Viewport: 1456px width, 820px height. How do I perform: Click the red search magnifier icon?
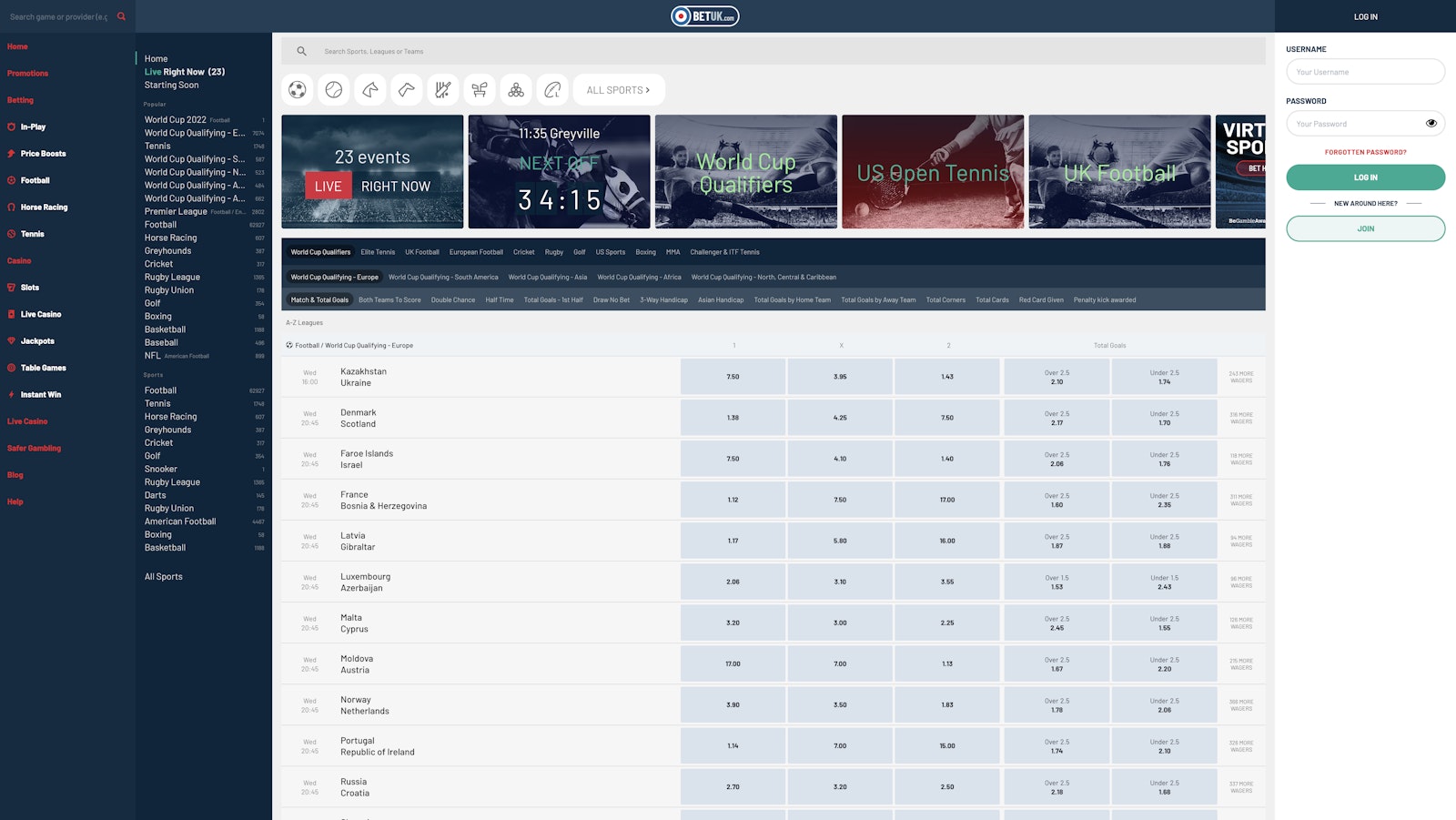tap(122, 16)
